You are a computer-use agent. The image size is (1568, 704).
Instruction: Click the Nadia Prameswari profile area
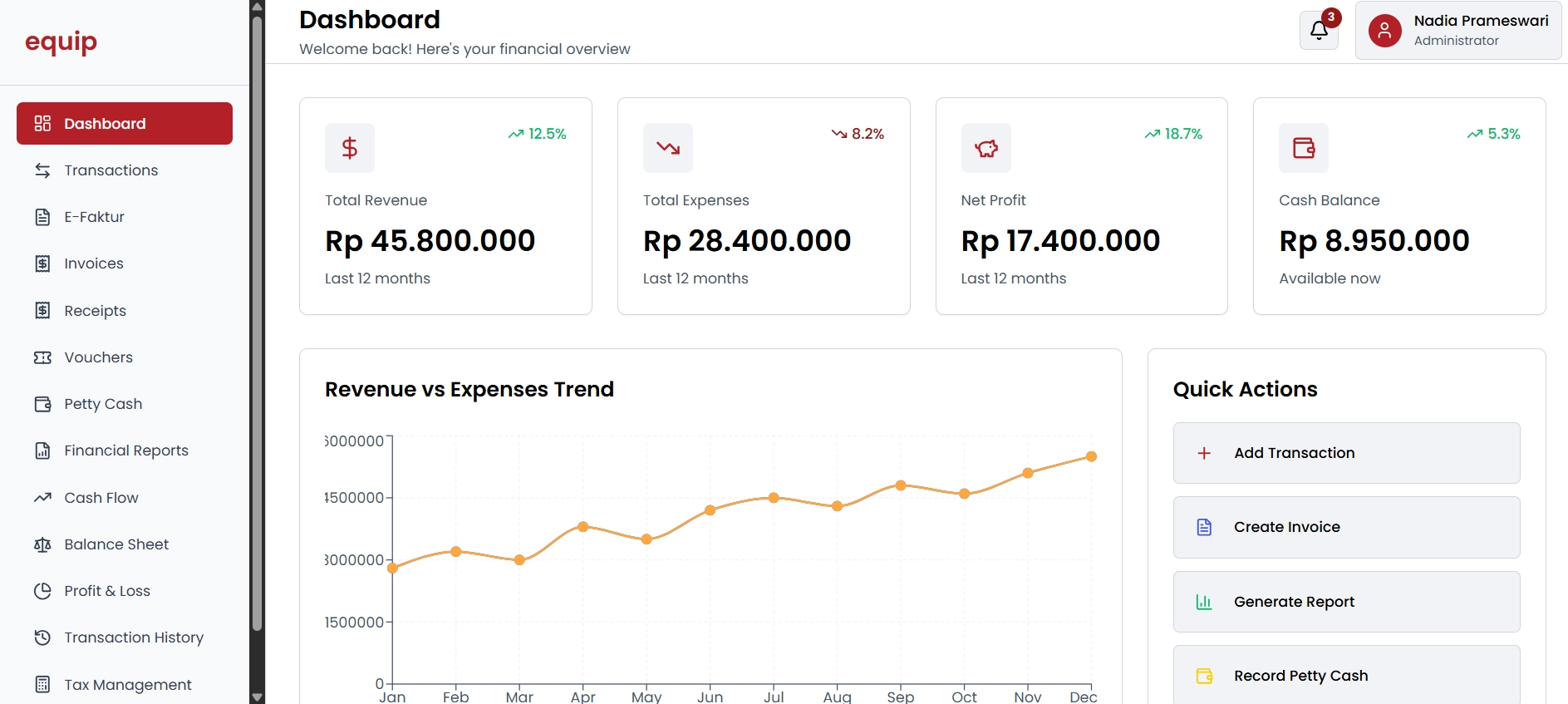(1458, 30)
